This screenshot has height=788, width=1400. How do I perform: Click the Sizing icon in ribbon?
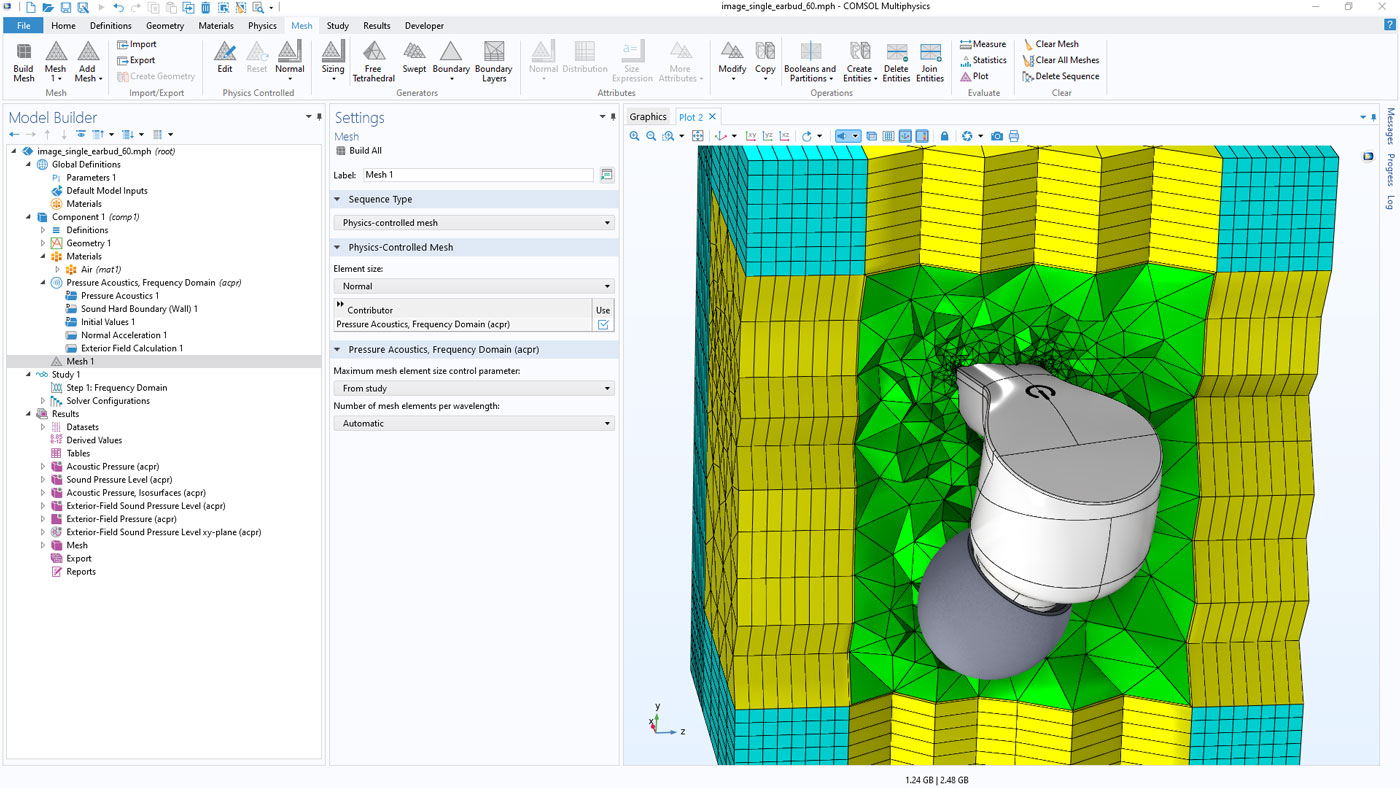tap(333, 59)
